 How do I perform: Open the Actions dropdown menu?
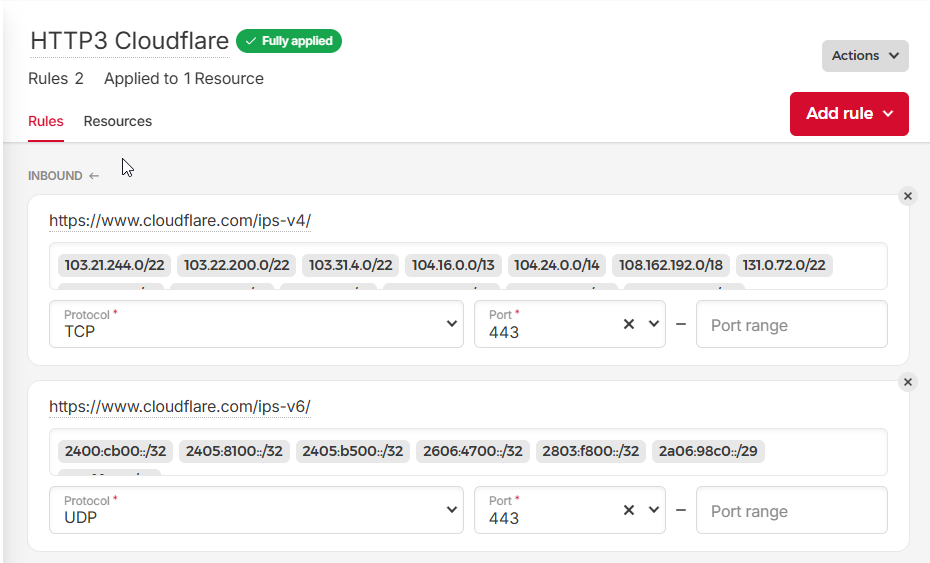[x=865, y=56]
